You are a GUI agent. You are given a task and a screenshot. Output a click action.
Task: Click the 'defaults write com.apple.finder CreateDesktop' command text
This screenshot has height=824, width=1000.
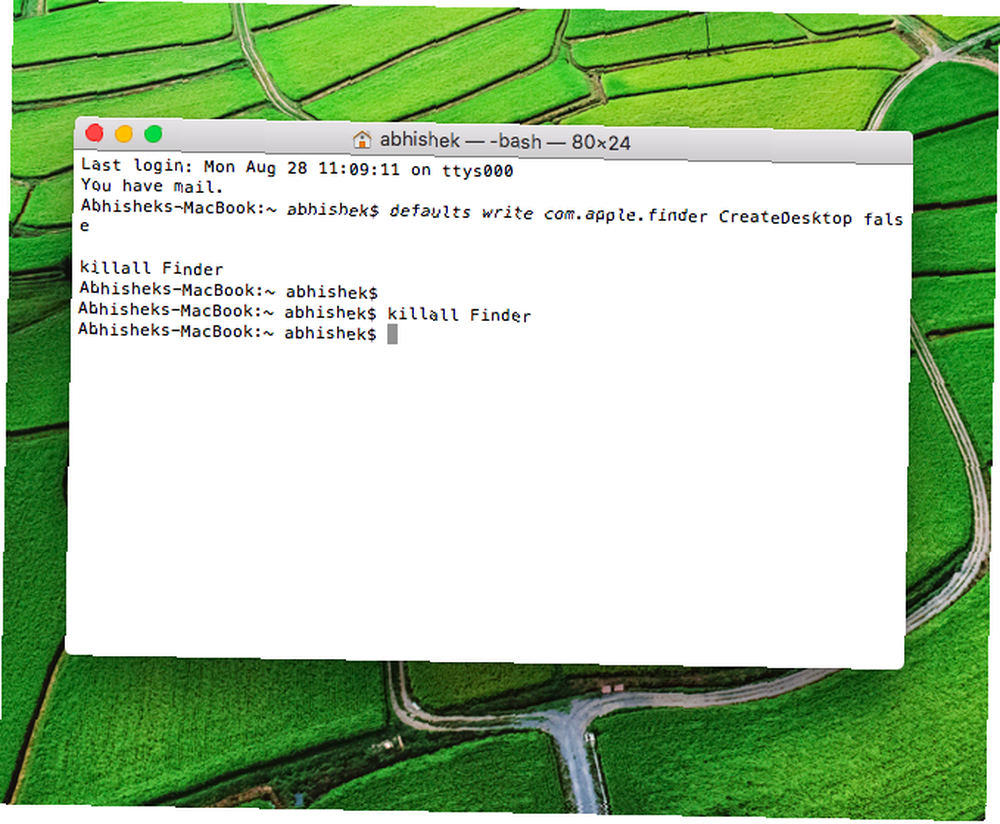pyautogui.click(x=620, y=215)
